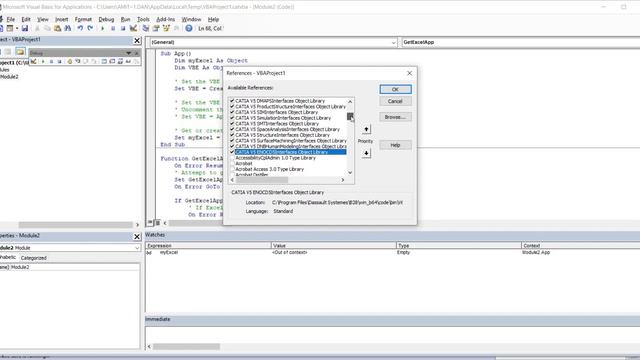The image size is (640, 360).
Task: Click Help button in the References dialog
Action: (395, 145)
